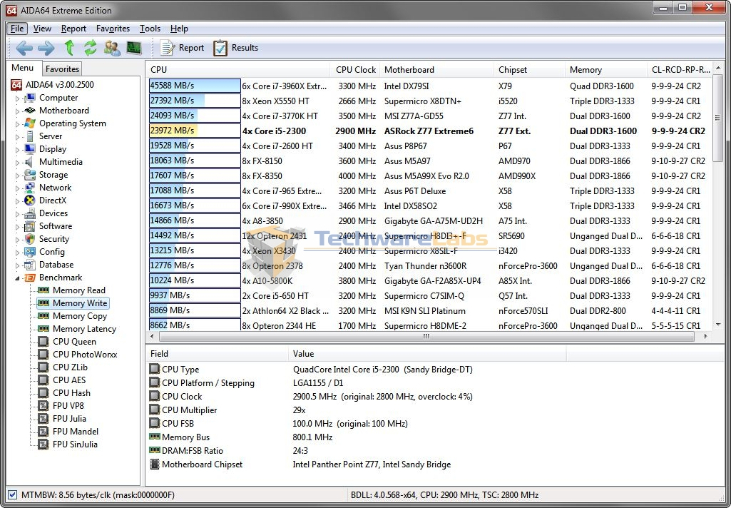Click the Forward navigation arrow
Image resolution: width=731 pixels, height=508 pixels.
46,48
